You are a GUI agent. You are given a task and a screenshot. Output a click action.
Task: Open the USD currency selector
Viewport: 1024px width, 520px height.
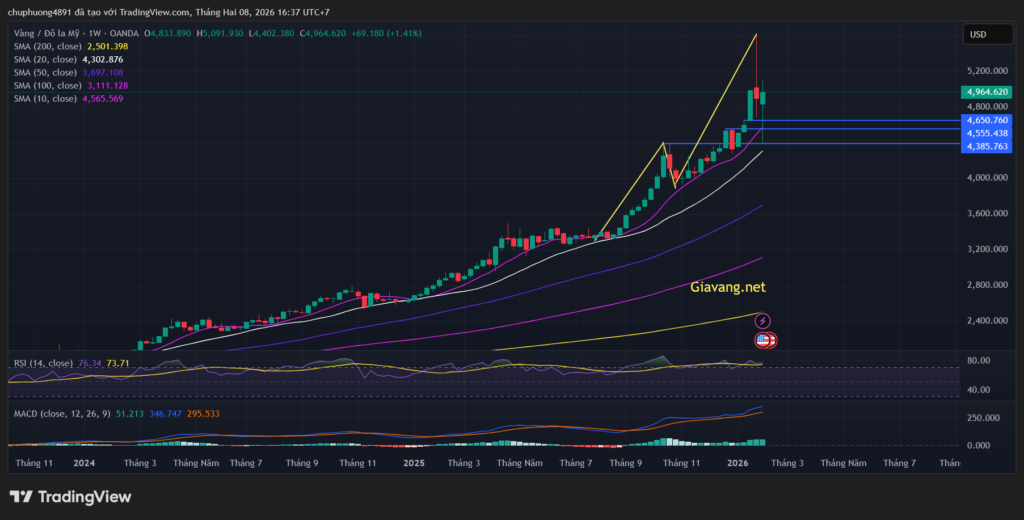(x=977, y=34)
